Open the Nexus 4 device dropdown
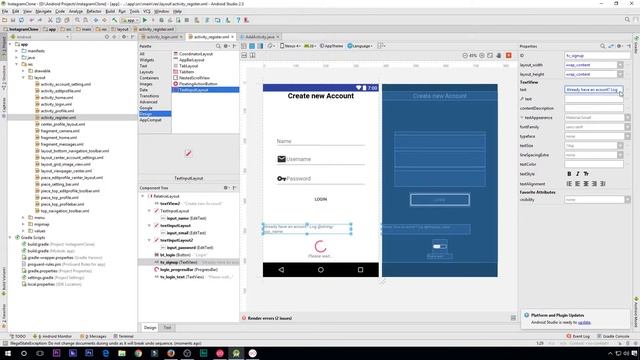The height and width of the screenshot is (360, 640). (x=290, y=46)
